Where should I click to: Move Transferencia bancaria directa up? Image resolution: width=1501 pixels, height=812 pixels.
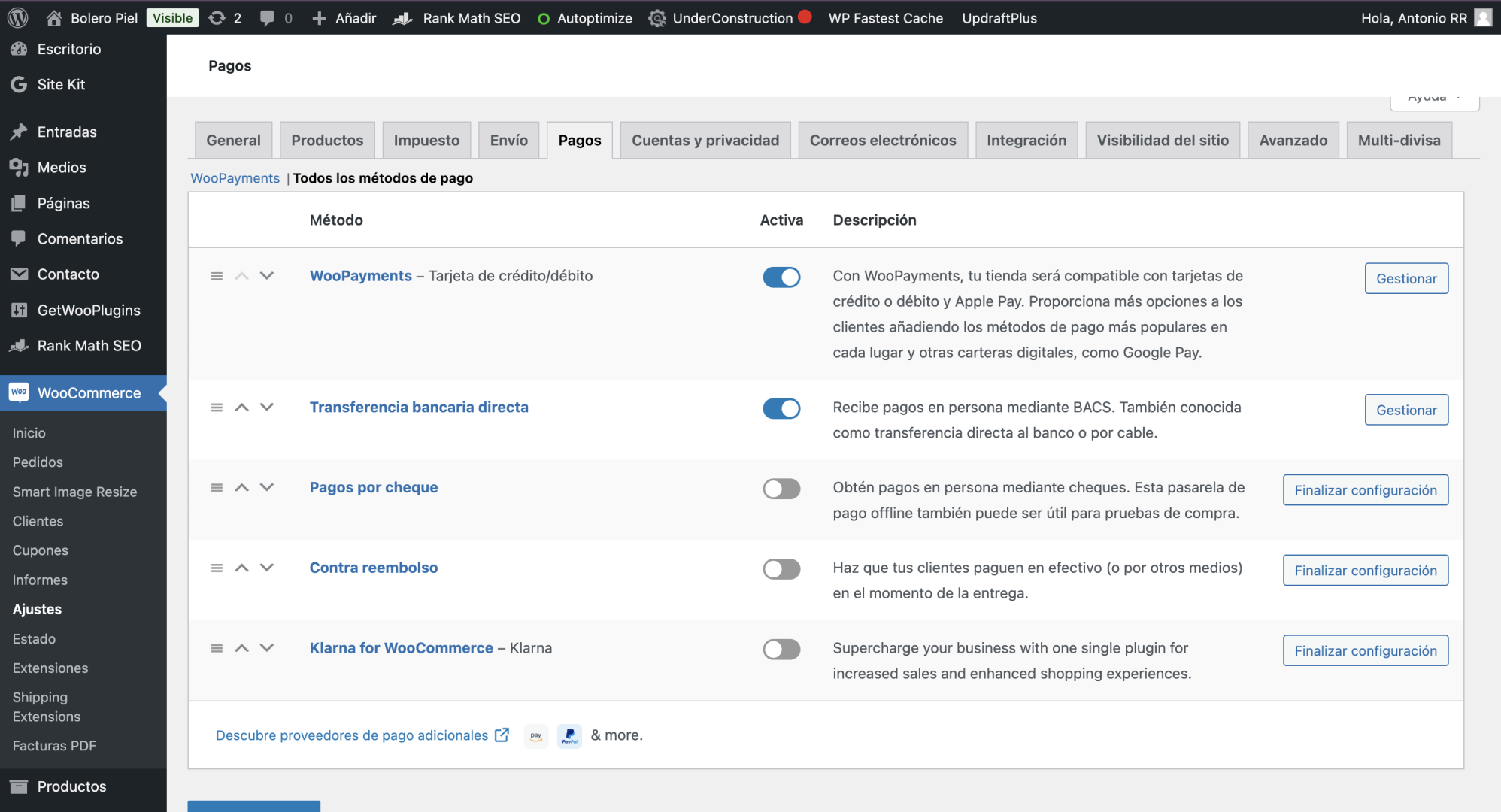[241, 408]
